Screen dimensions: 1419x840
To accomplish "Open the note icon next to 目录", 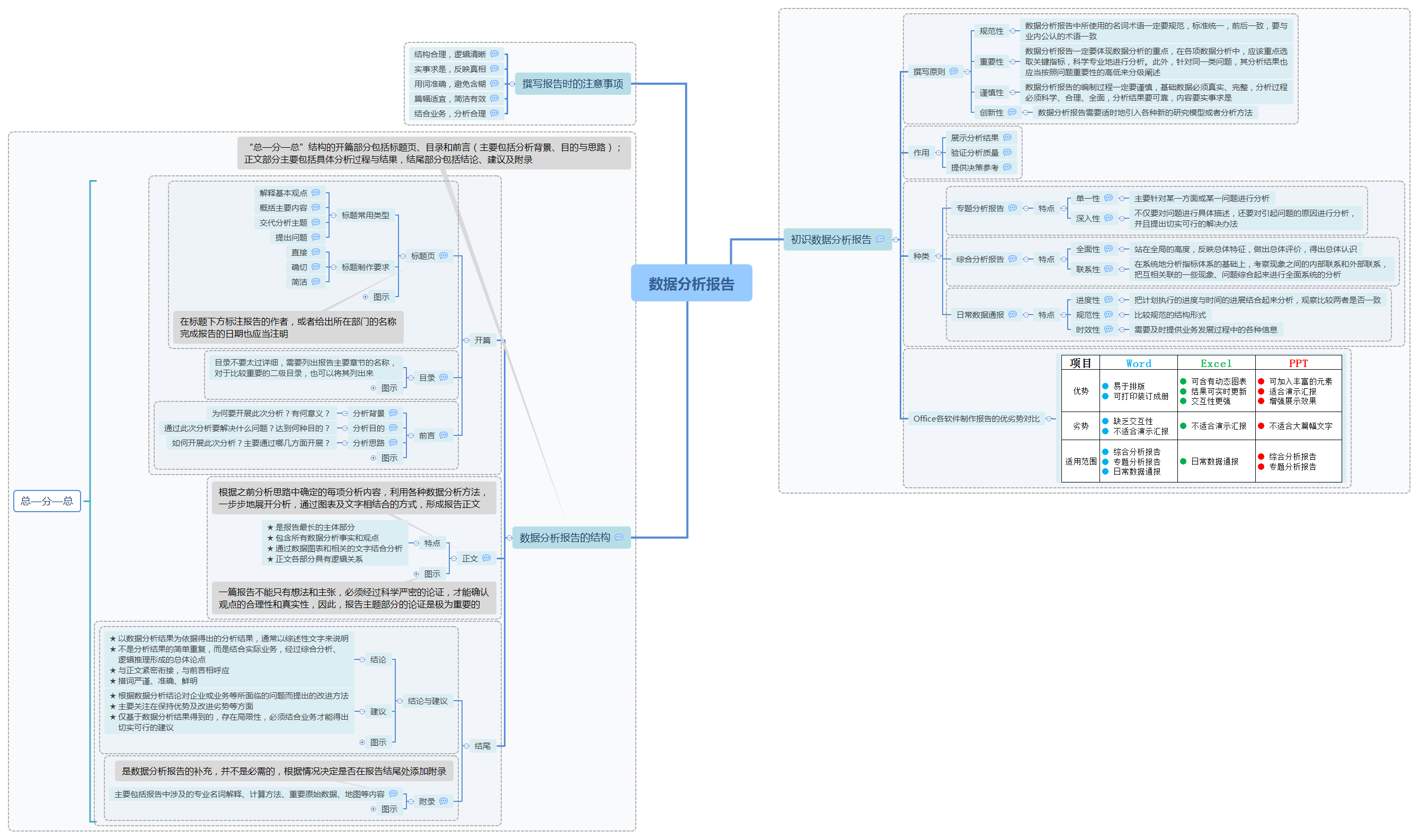I will 444,378.
